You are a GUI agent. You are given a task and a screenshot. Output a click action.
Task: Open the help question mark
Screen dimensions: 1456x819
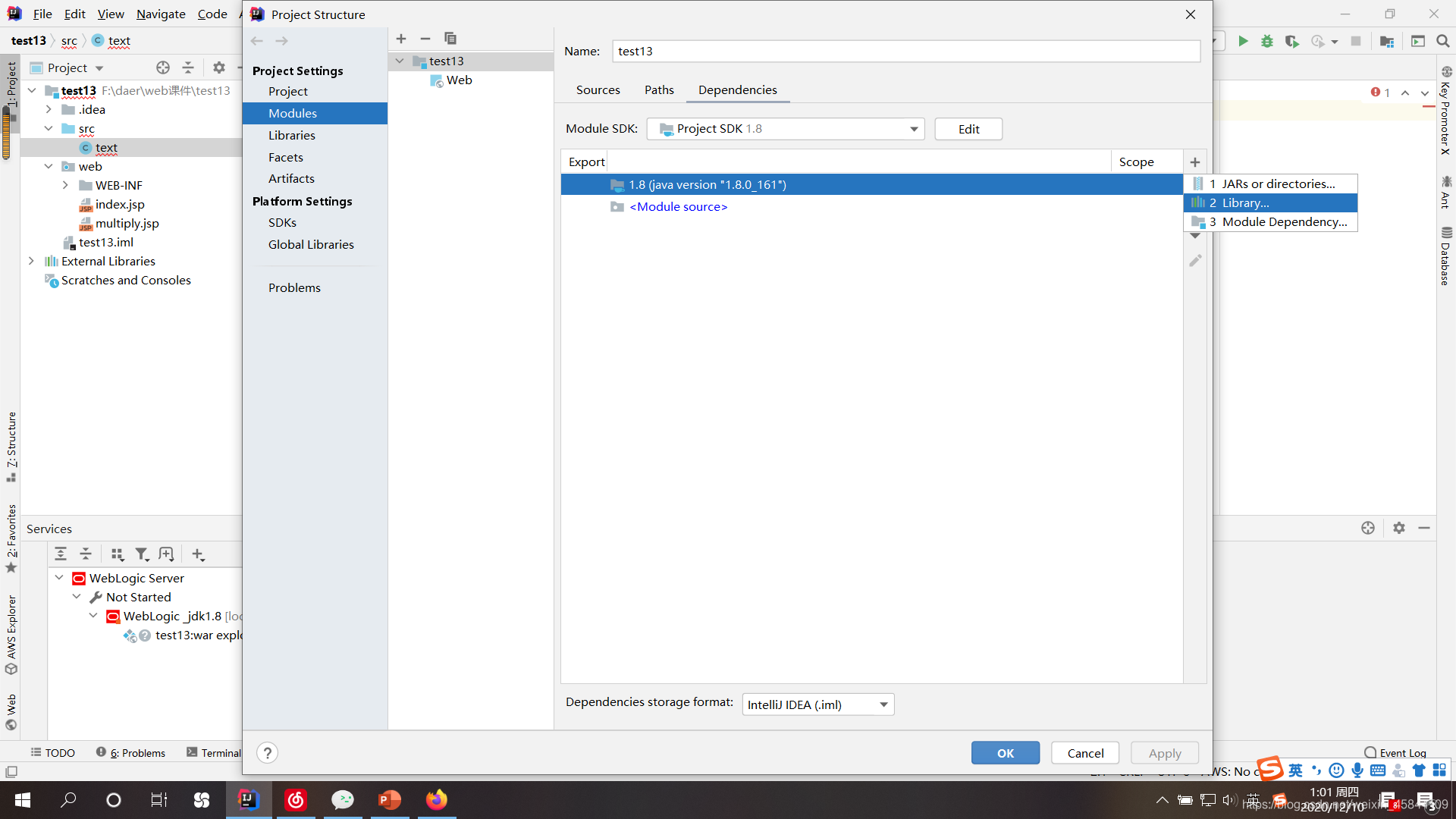267,753
